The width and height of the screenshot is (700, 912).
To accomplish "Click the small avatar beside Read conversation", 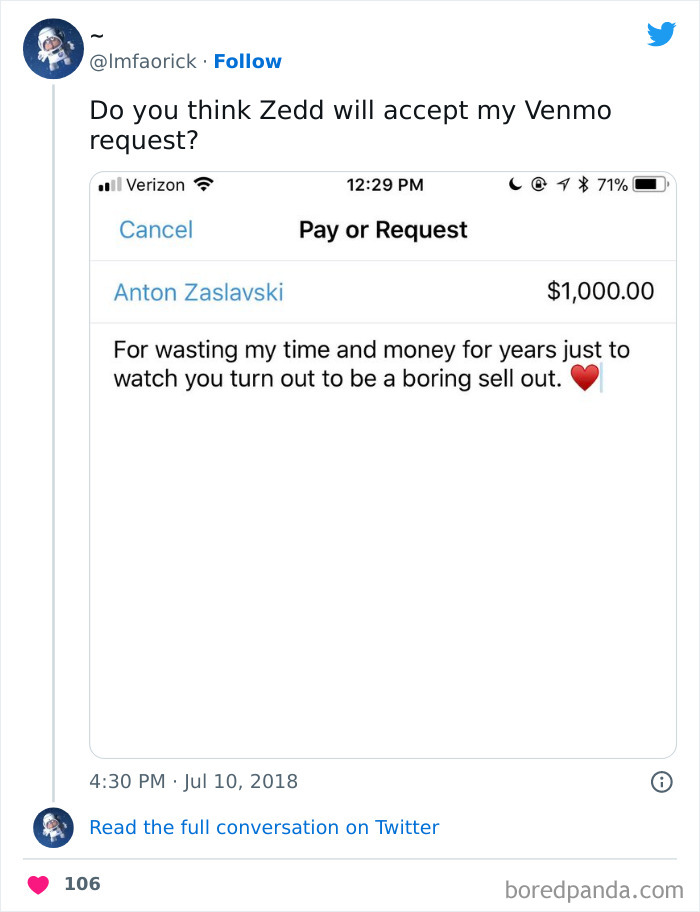I will pos(53,827).
